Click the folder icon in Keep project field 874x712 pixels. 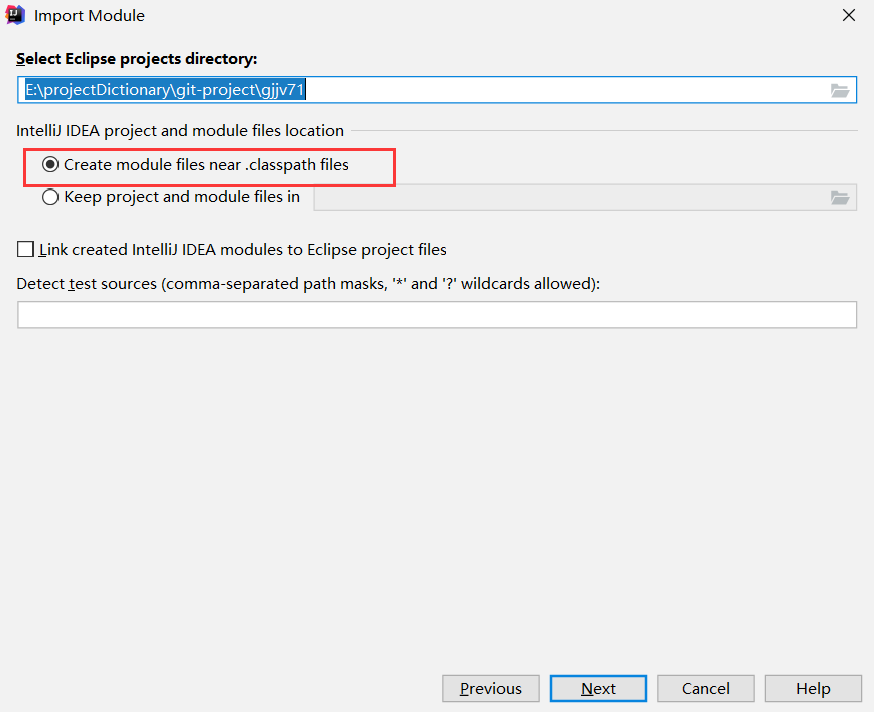tap(839, 197)
